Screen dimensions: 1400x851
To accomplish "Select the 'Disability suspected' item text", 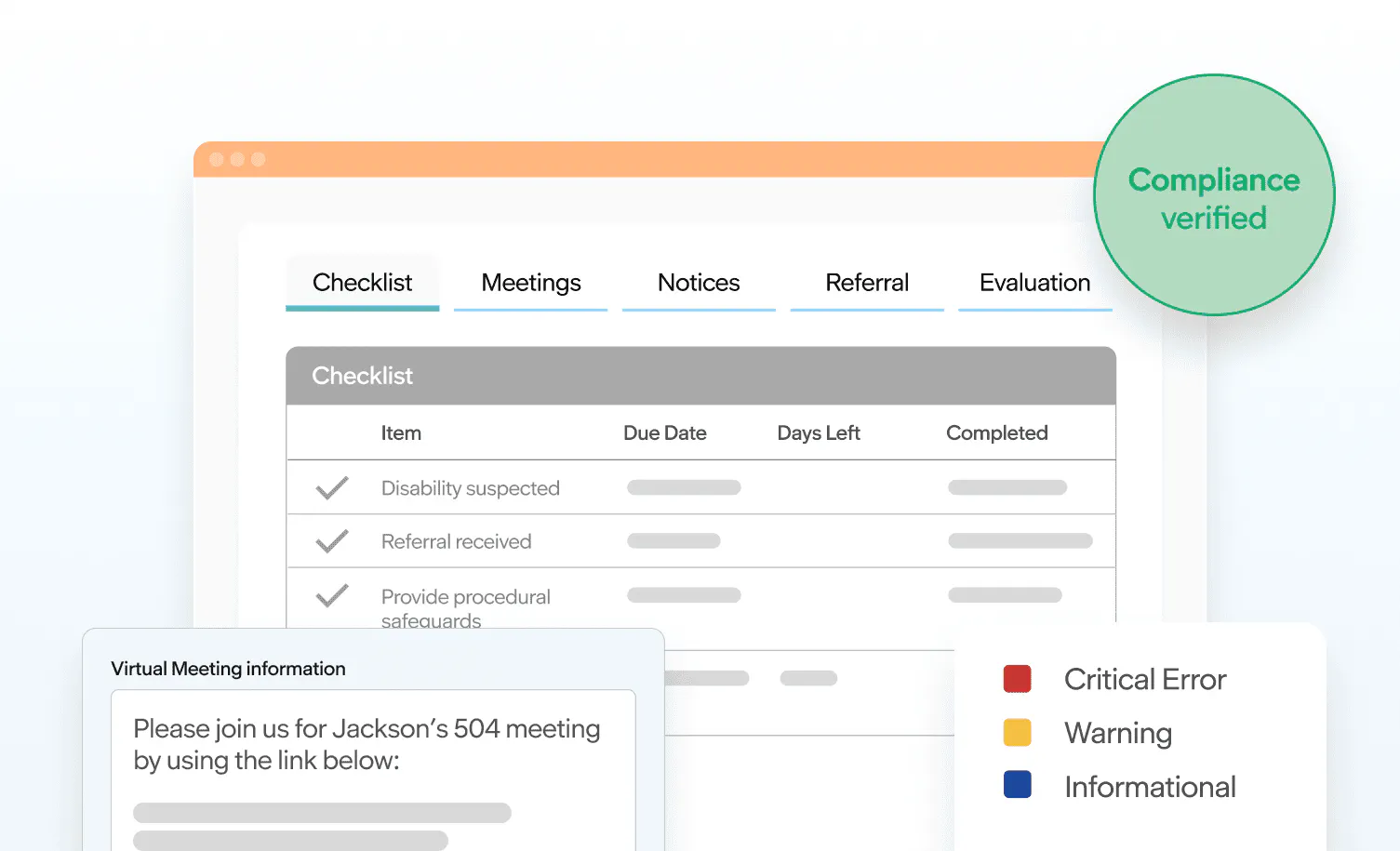I will pos(471,488).
